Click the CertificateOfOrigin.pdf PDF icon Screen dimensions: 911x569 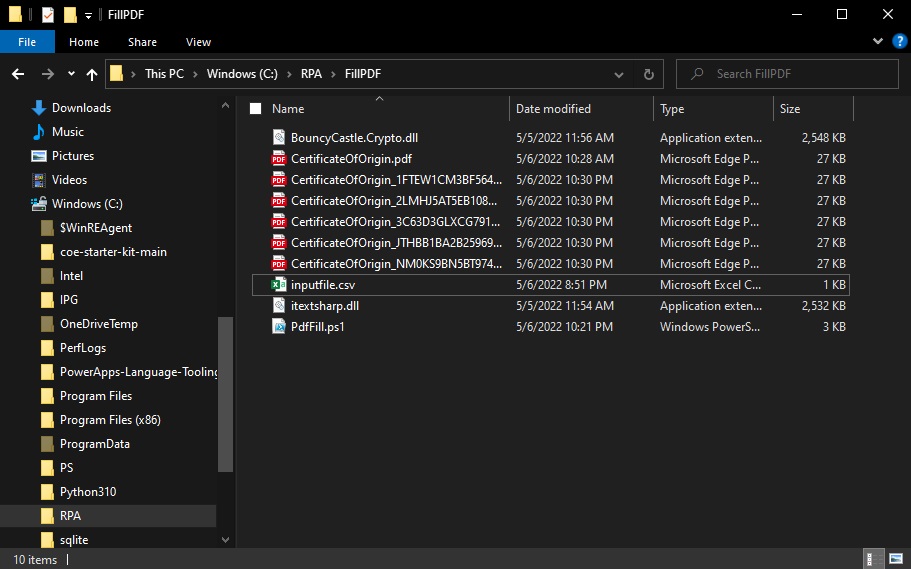click(279, 159)
